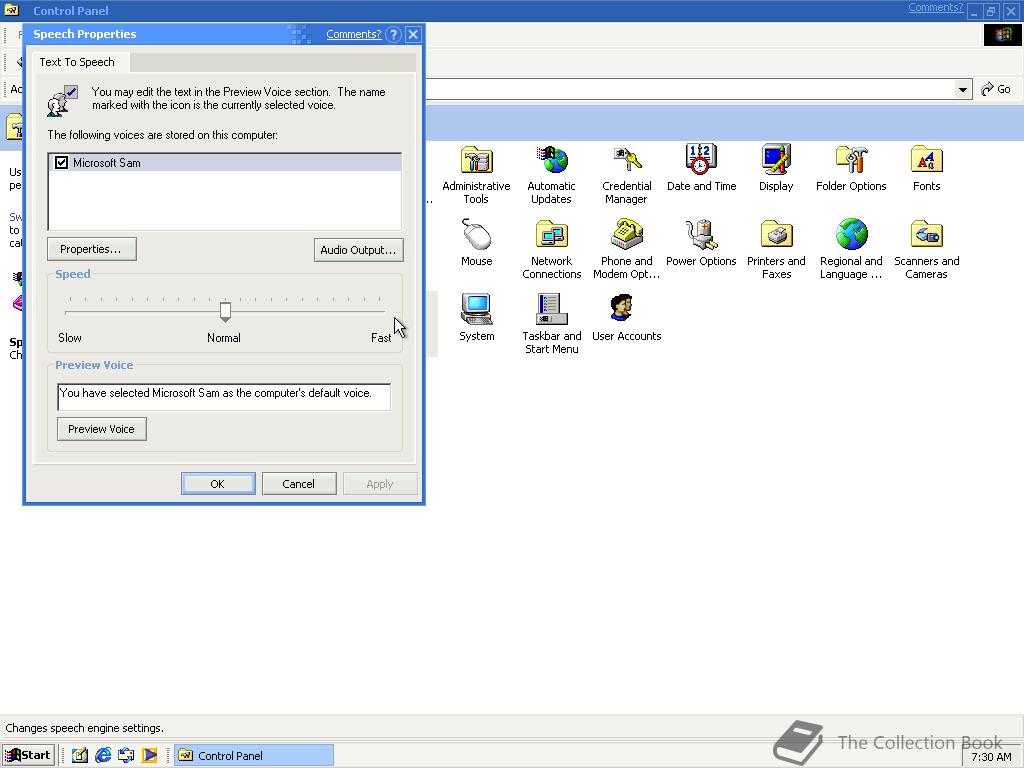Switch to Control Panel taskbar button

point(253,756)
